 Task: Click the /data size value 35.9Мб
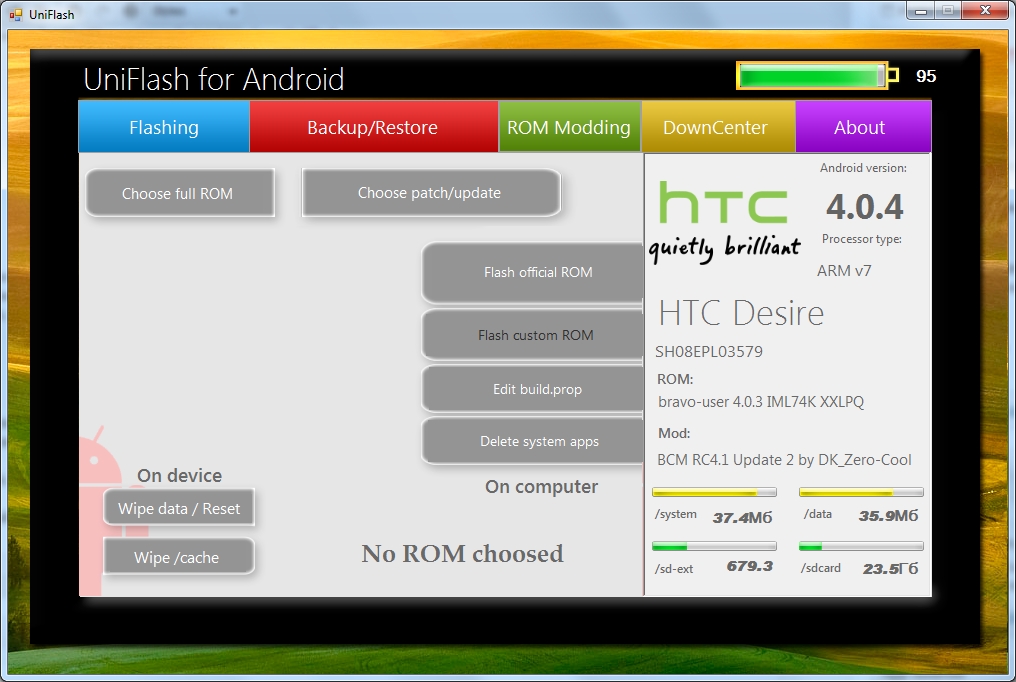point(888,516)
